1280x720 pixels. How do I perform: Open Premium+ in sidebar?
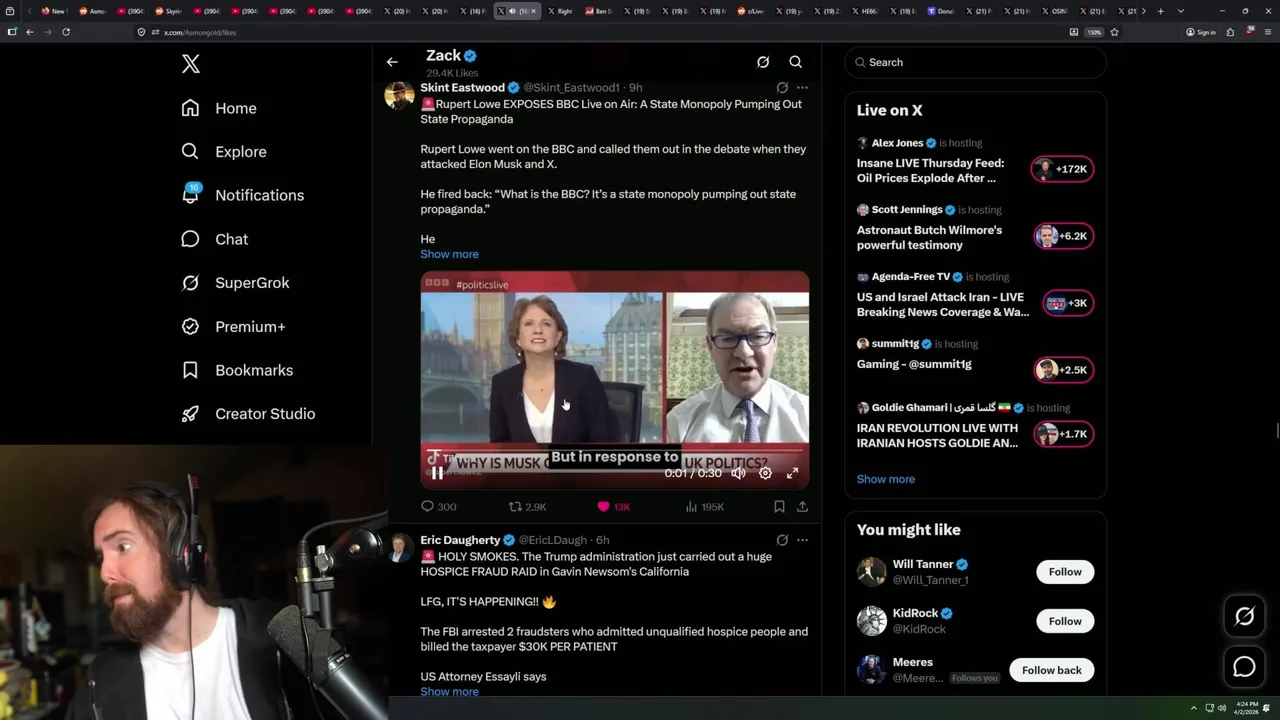234,327
